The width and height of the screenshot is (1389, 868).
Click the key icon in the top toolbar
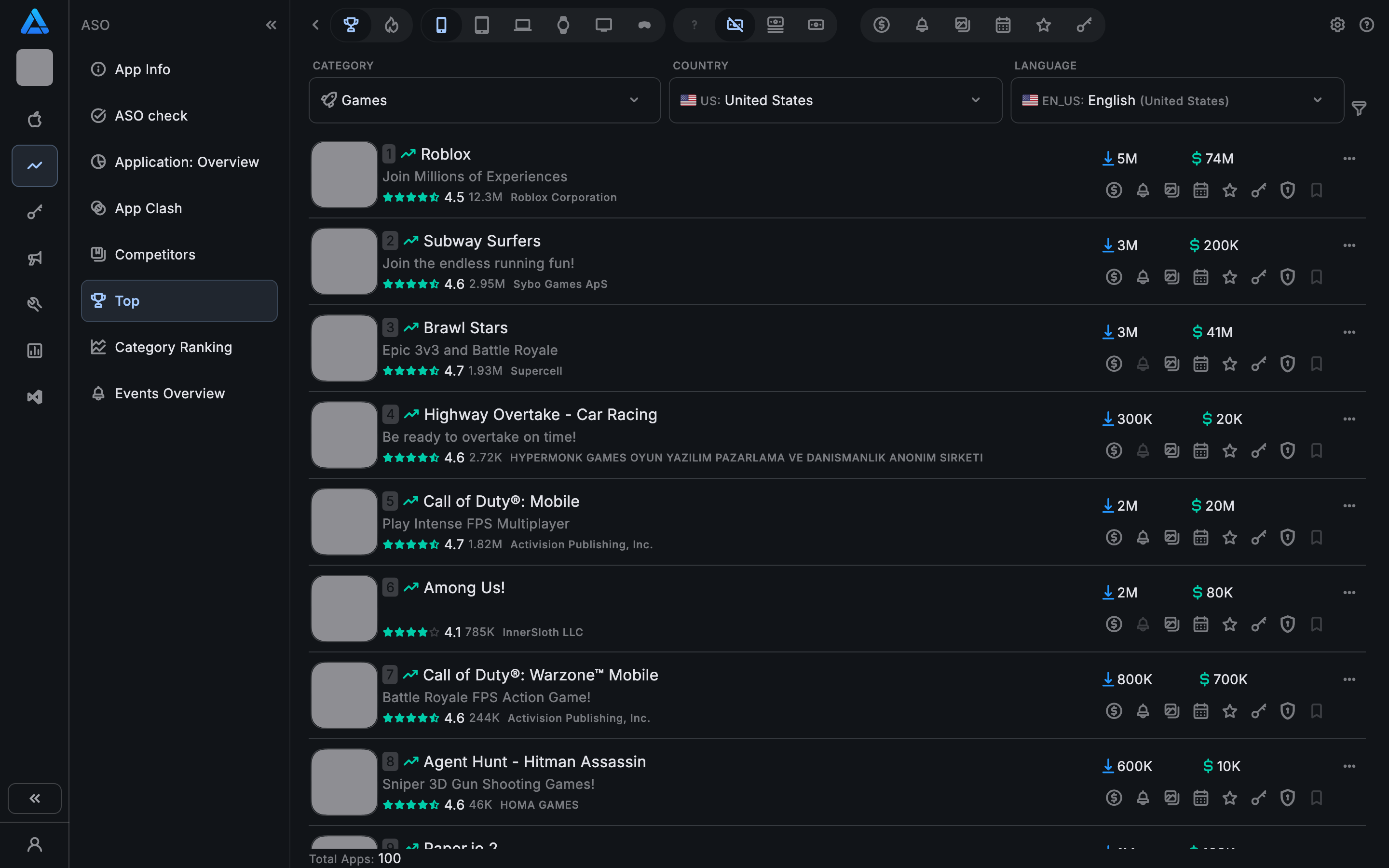pyautogui.click(x=1084, y=25)
